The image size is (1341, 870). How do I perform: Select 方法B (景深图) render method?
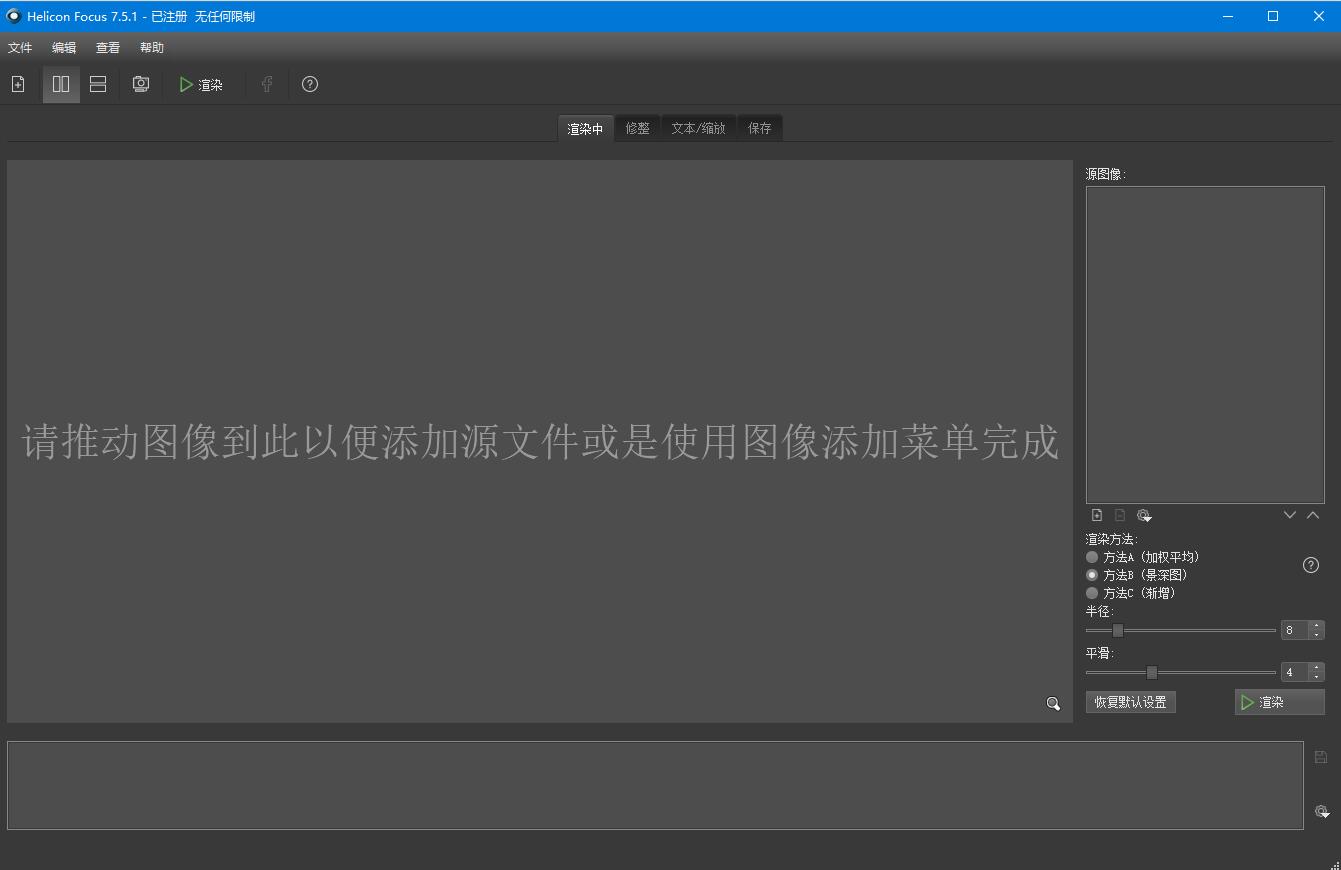tap(1092, 575)
